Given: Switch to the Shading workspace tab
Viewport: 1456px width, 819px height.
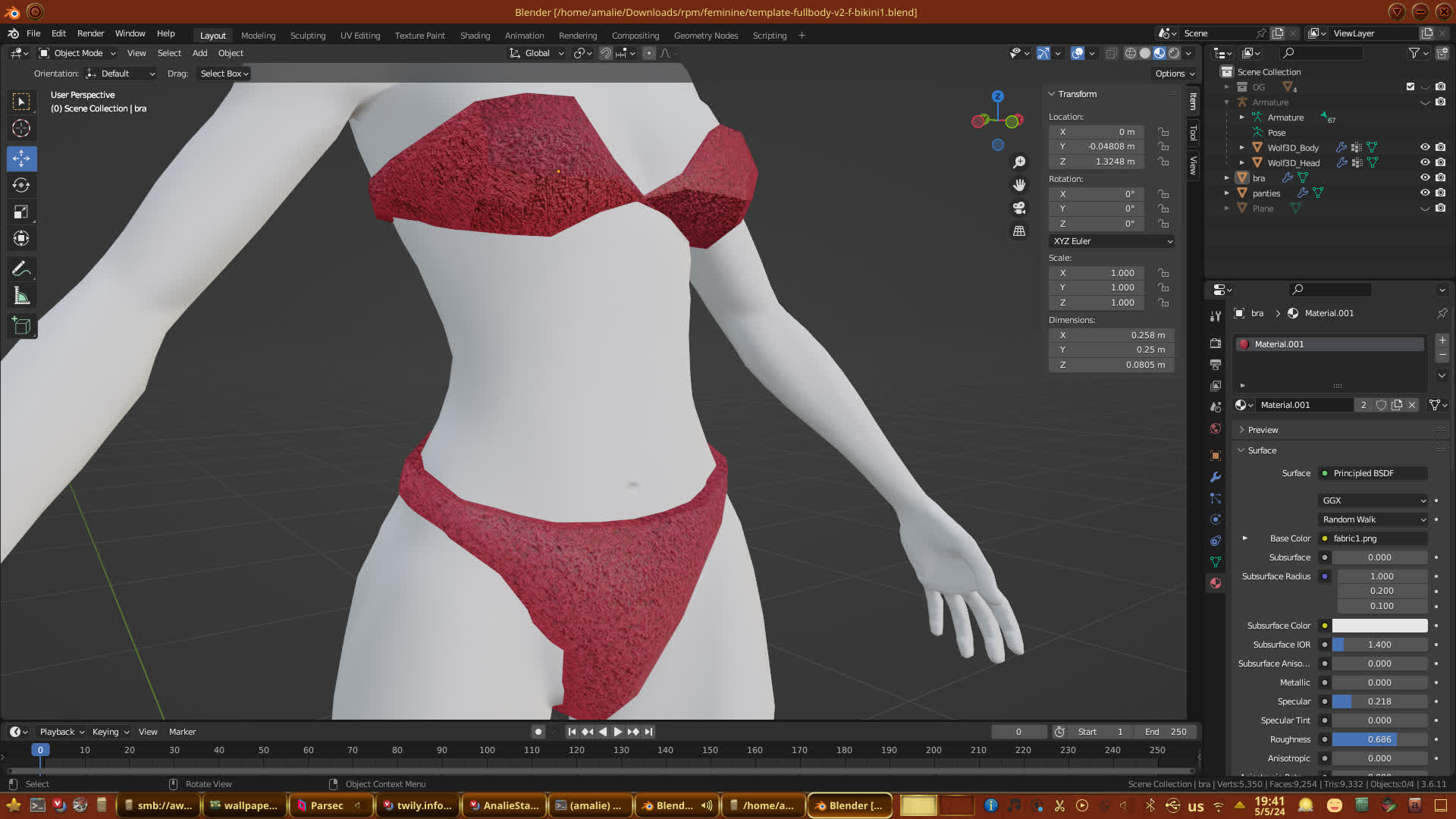Looking at the screenshot, I should (x=475, y=36).
